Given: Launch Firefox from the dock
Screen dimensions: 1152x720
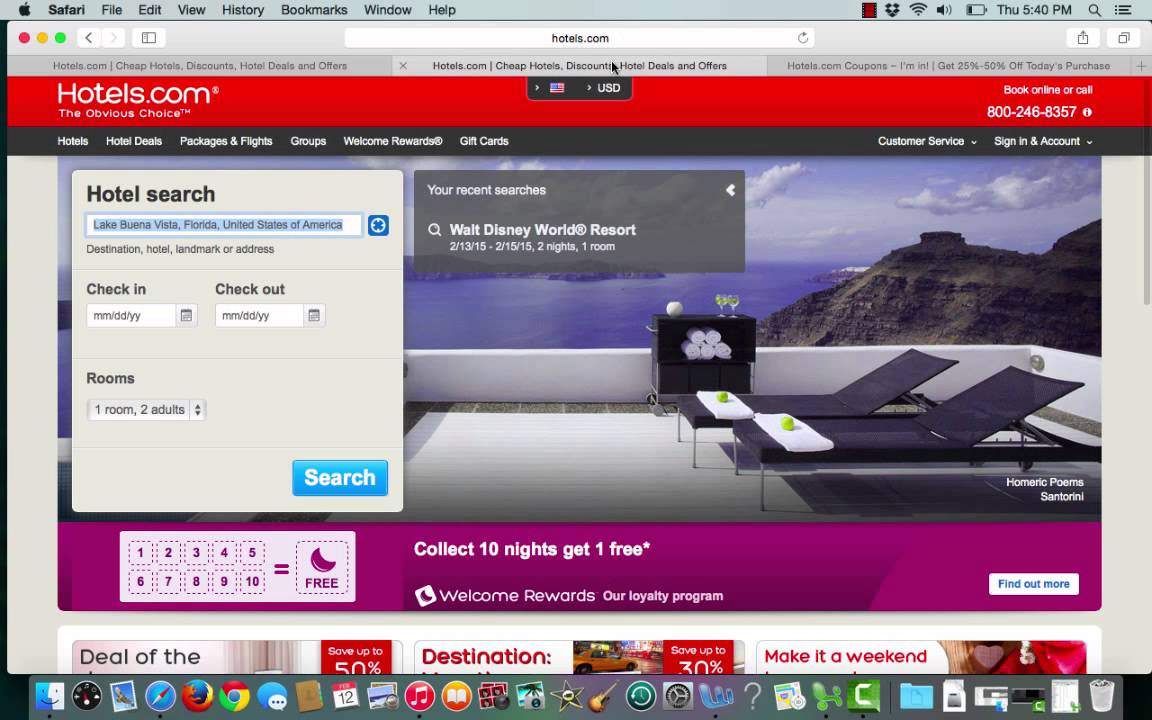Looking at the screenshot, I should point(197,696).
